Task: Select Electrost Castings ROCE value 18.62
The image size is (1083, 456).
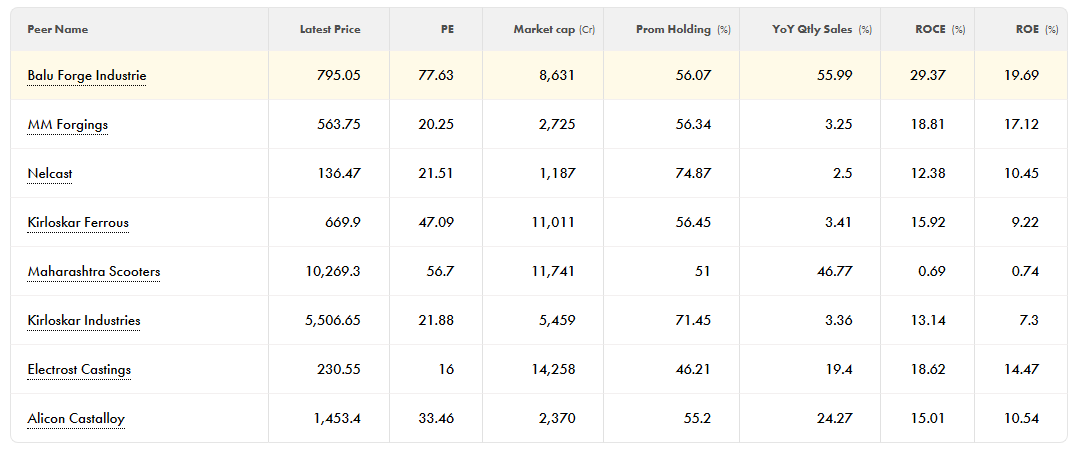Action: pos(928,370)
